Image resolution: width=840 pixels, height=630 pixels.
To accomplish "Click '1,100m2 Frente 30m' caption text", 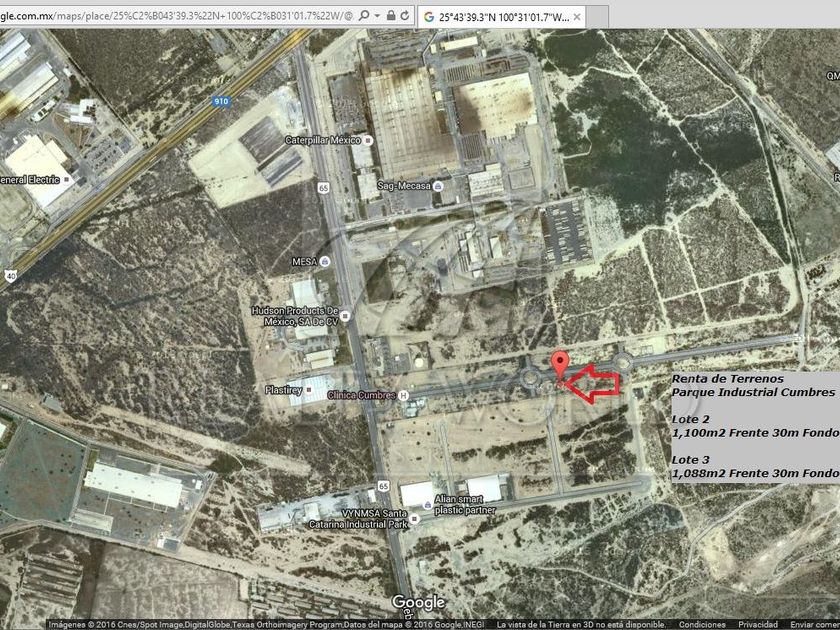I will 737,432.
